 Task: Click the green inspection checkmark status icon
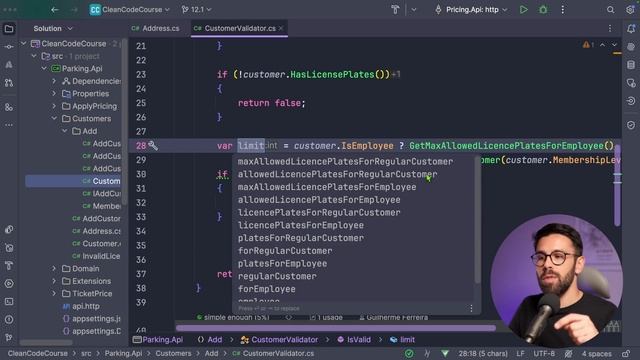(x=409, y=353)
